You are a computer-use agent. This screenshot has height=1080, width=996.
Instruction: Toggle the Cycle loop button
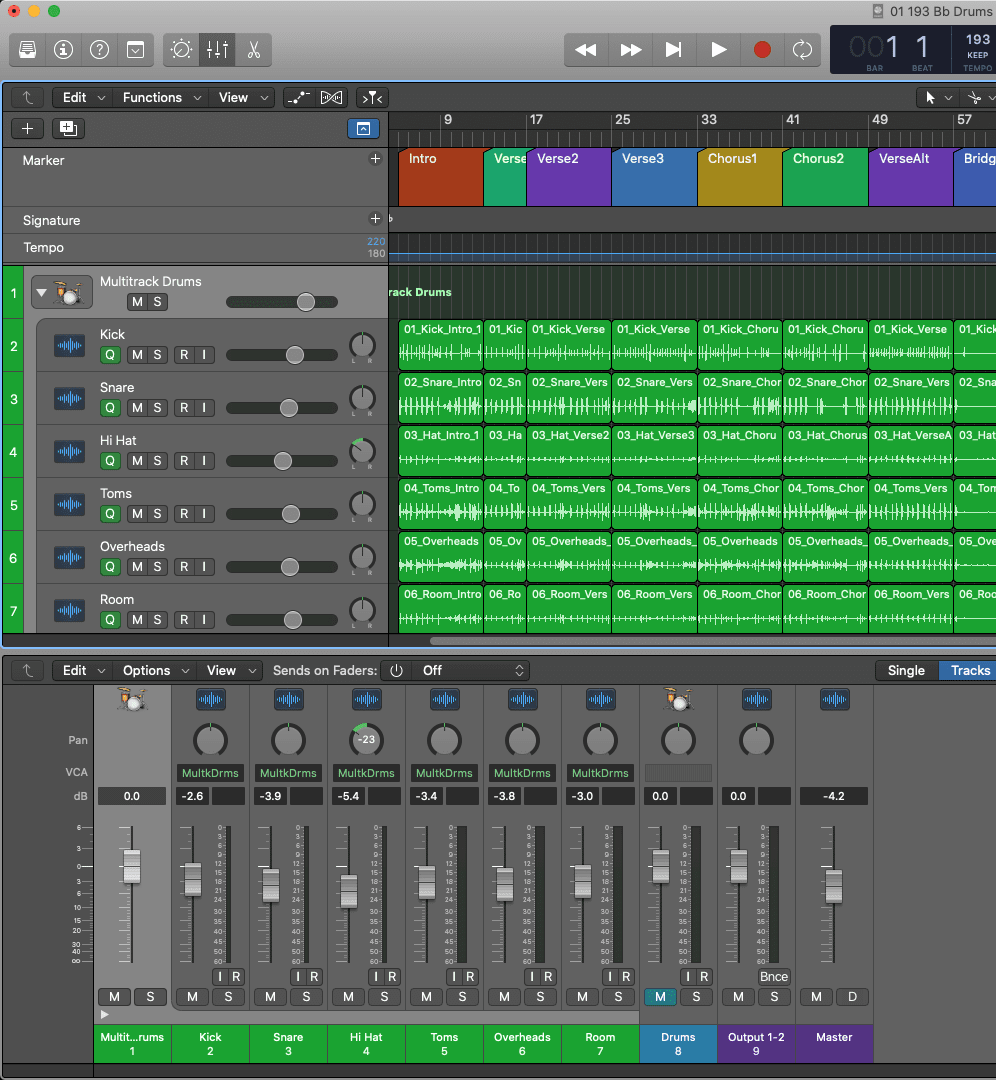point(802,49)
